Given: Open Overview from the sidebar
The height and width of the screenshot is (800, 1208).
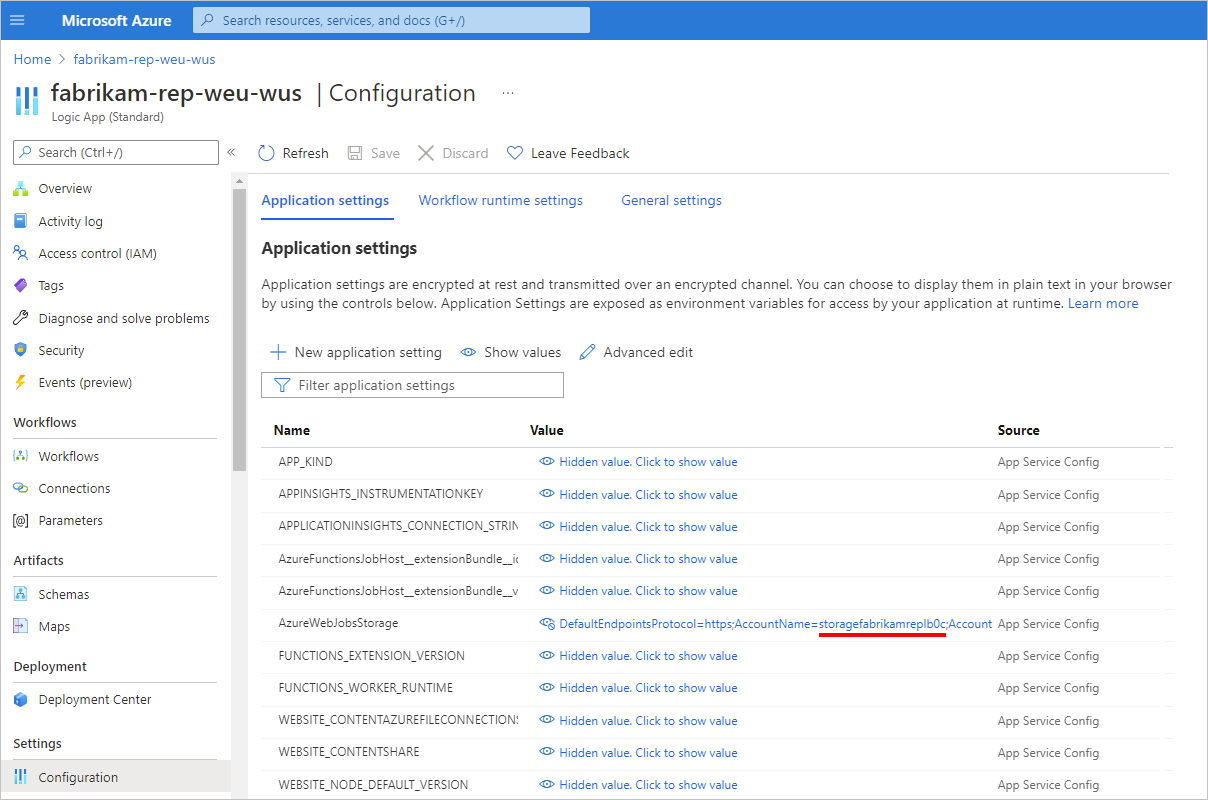Looking at the screenshot, I should coord(65,188).
